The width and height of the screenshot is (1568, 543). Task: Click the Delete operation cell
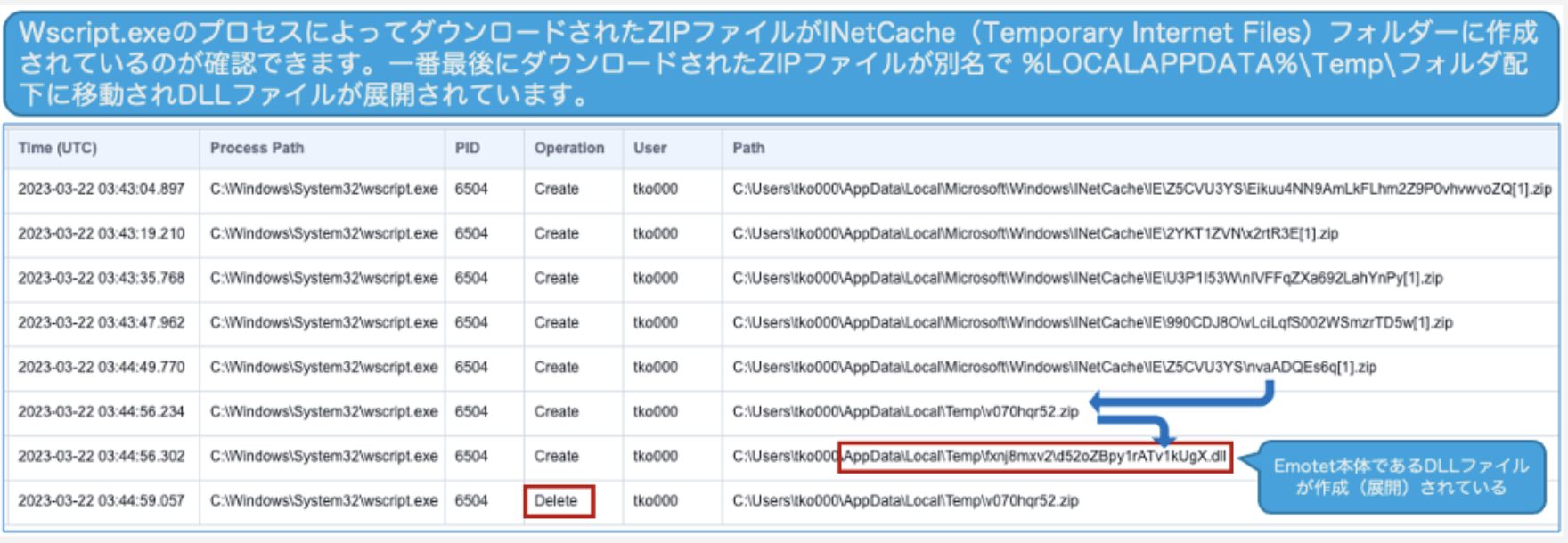click(x=556, y=500)
